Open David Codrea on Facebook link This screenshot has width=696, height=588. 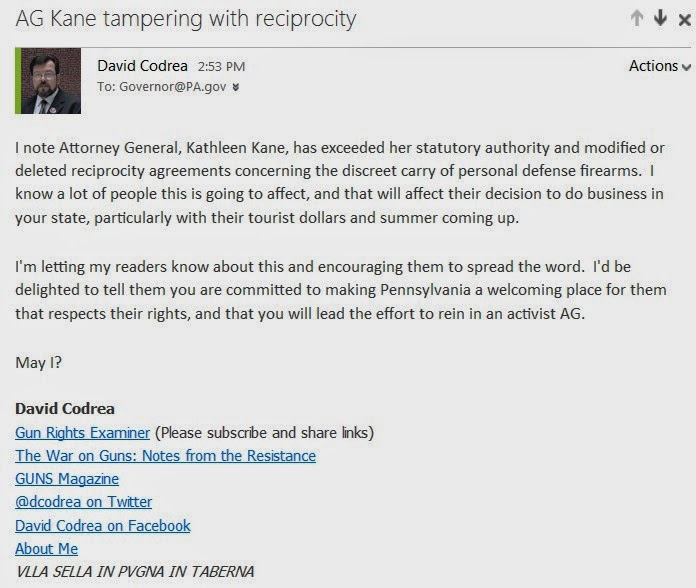103,525
